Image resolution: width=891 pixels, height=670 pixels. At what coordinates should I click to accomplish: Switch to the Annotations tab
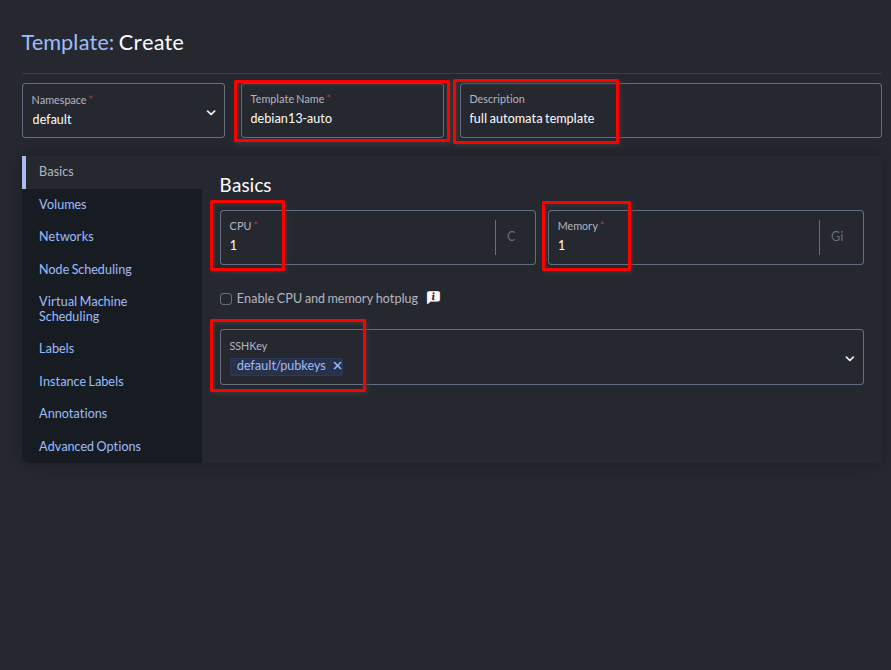click(73, 414)
